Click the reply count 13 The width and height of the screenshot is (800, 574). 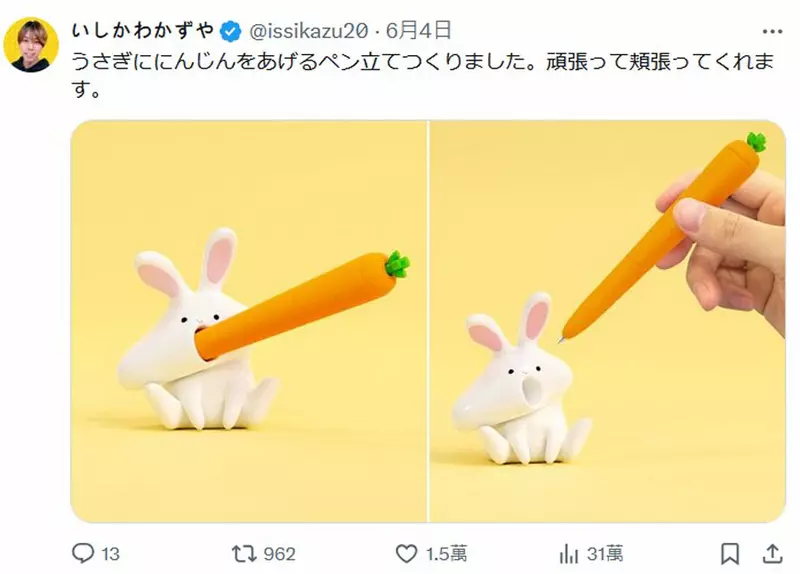coord(110,554)
